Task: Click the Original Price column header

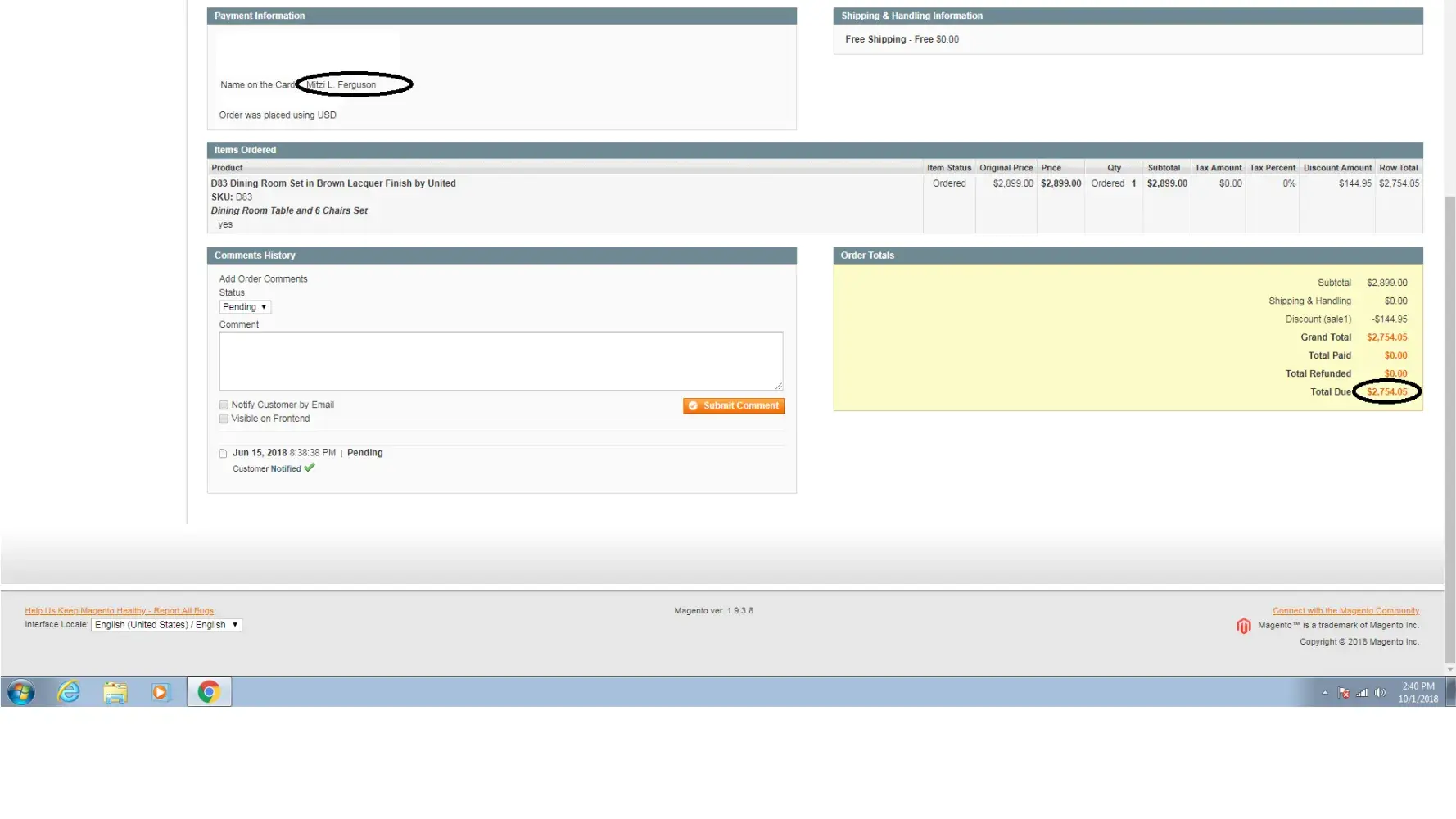Action: 1006,168
